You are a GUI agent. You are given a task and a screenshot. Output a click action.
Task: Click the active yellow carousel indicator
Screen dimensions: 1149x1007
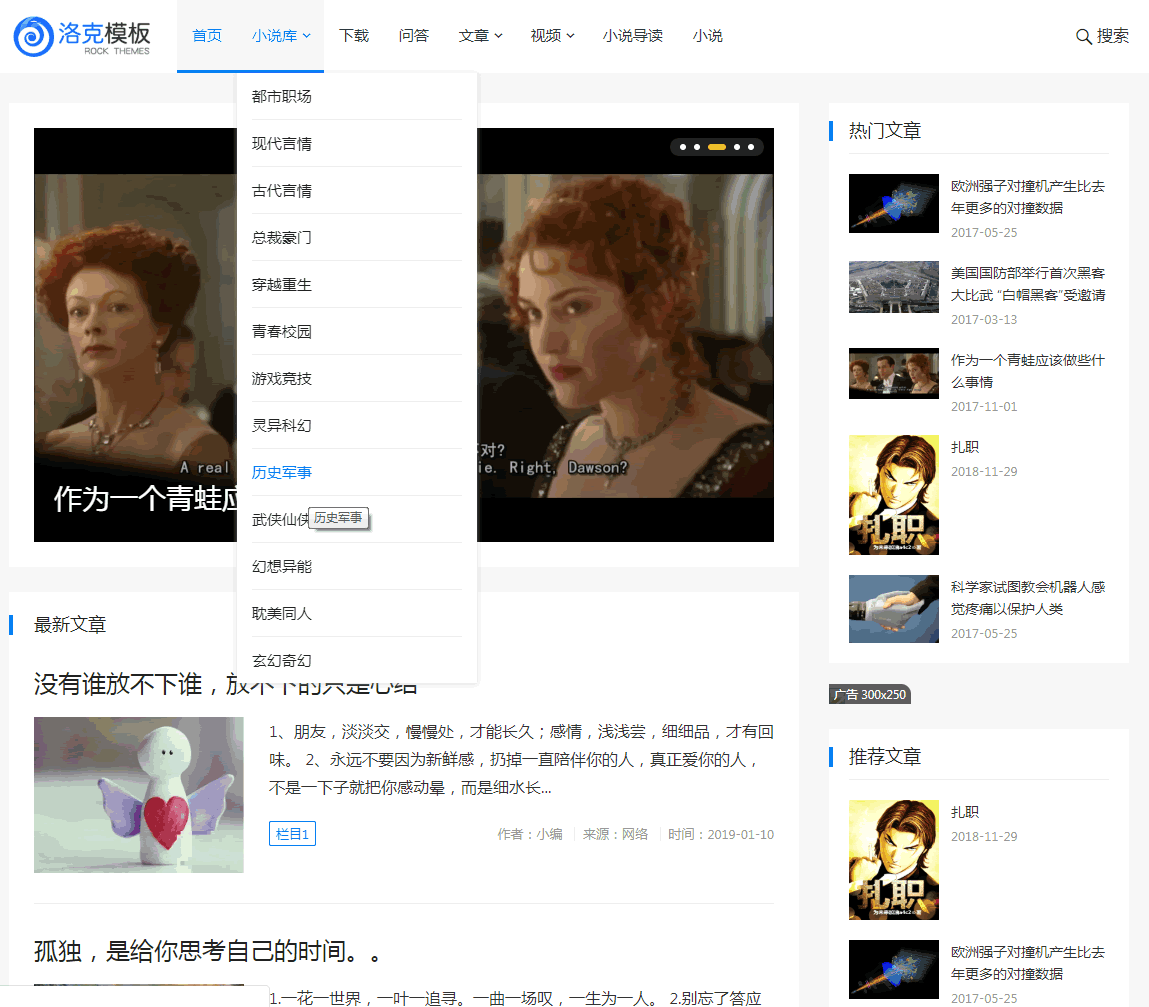click(x=717, y=147)
